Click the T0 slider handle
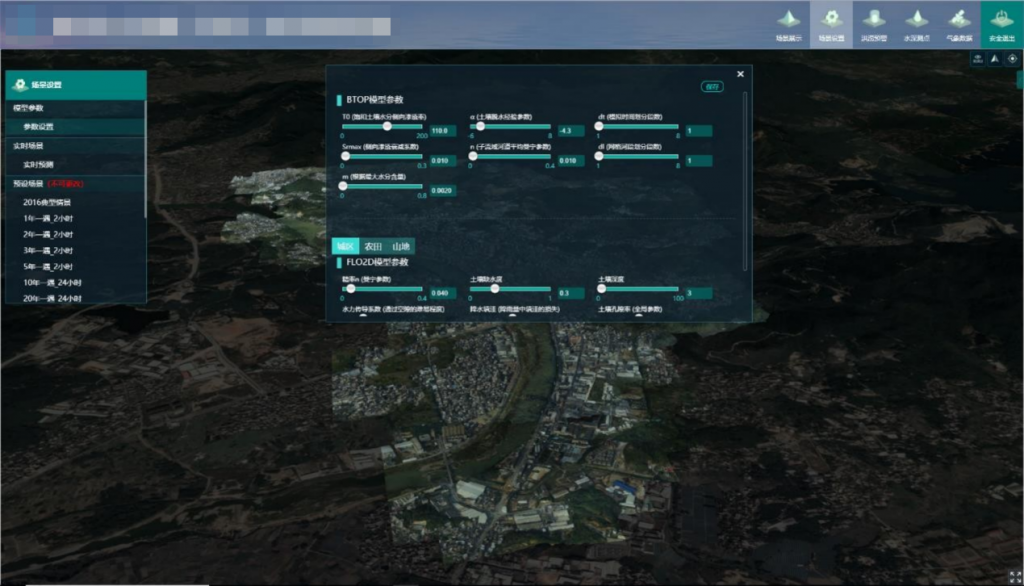This screenshot has height=586, width=1024. click(x=387, y=126)
